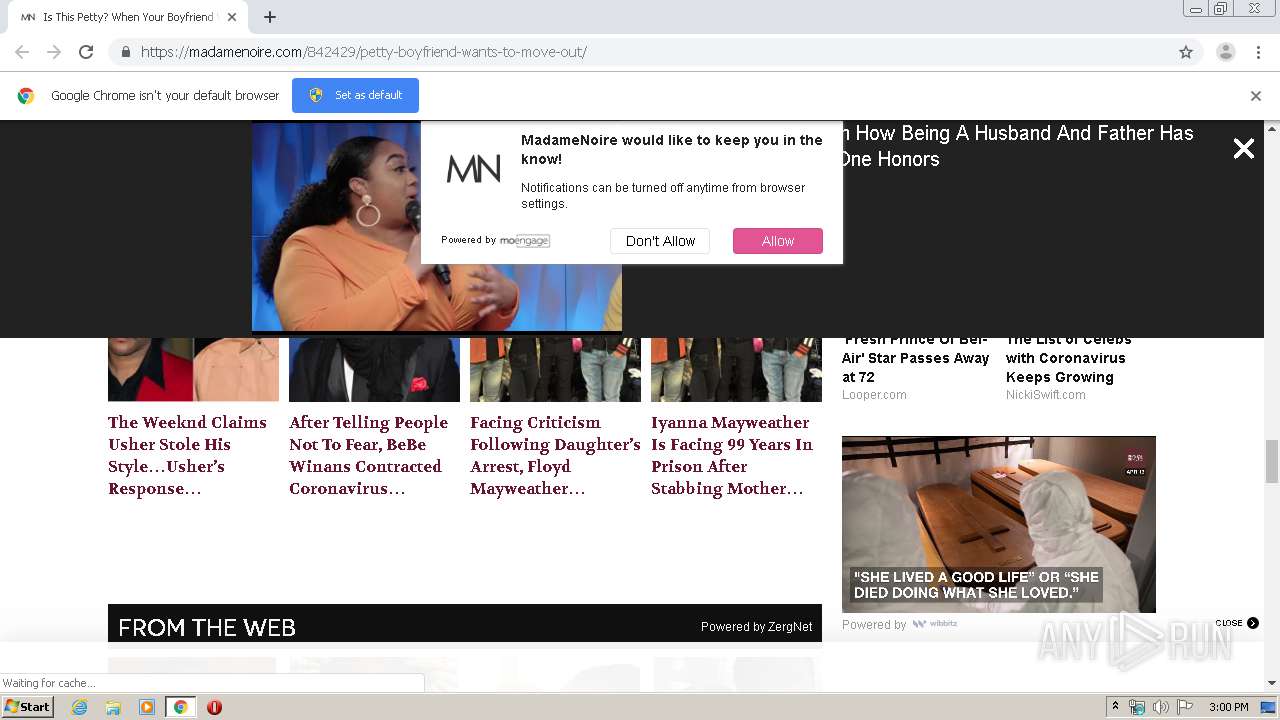Viewport: 1280px width, 720px height.
Task: Click Powered by wibbitz label
Action: 899,625
